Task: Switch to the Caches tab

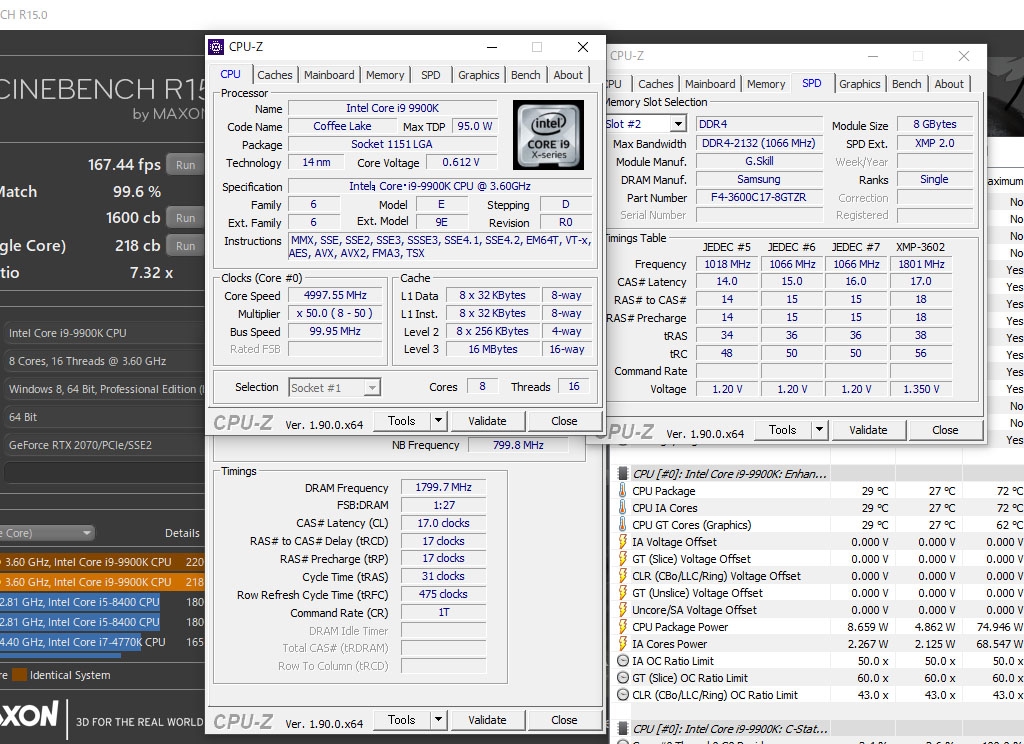Action: 275,74
